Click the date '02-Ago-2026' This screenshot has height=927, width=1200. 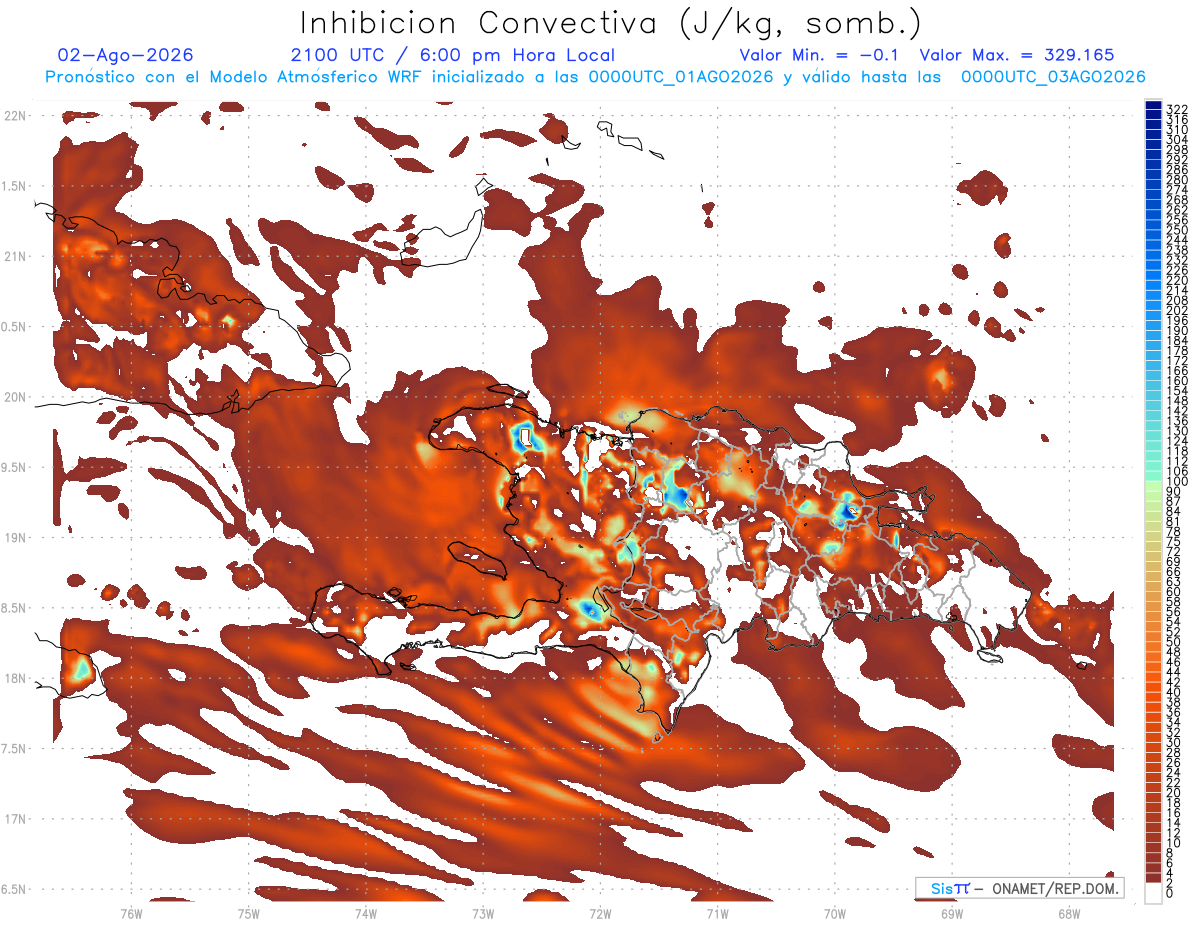[x=126, y=55]
